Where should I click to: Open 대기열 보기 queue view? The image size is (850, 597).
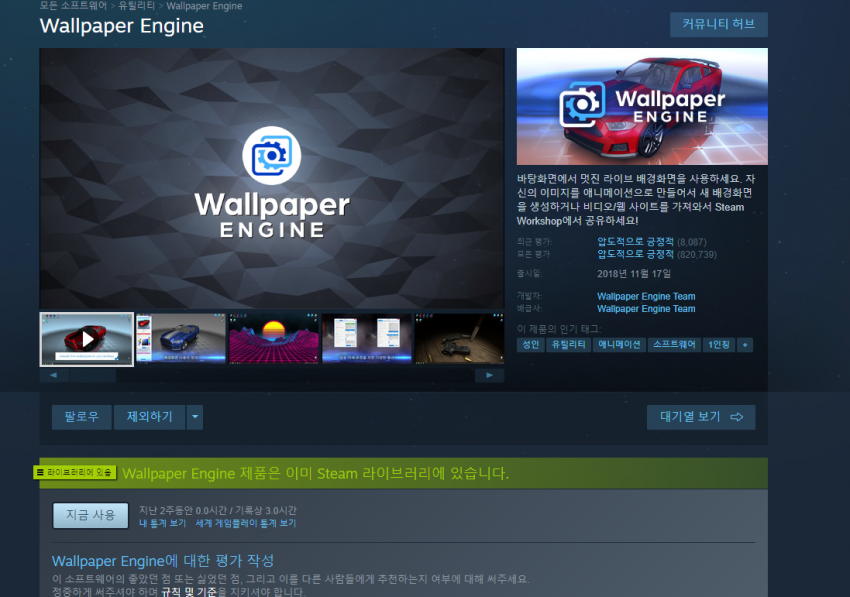pos(701,416)
